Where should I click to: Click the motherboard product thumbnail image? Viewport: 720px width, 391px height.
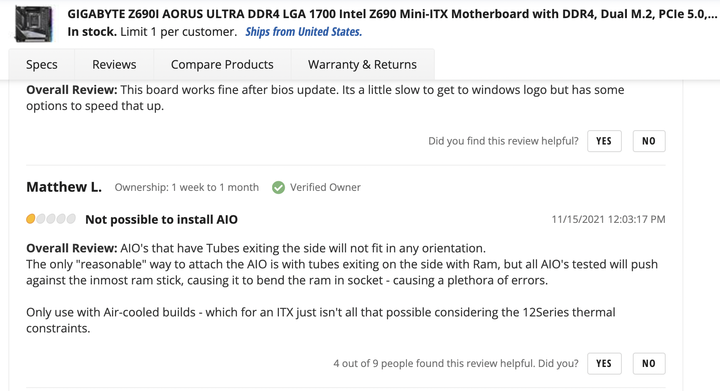tap(33, 24)
